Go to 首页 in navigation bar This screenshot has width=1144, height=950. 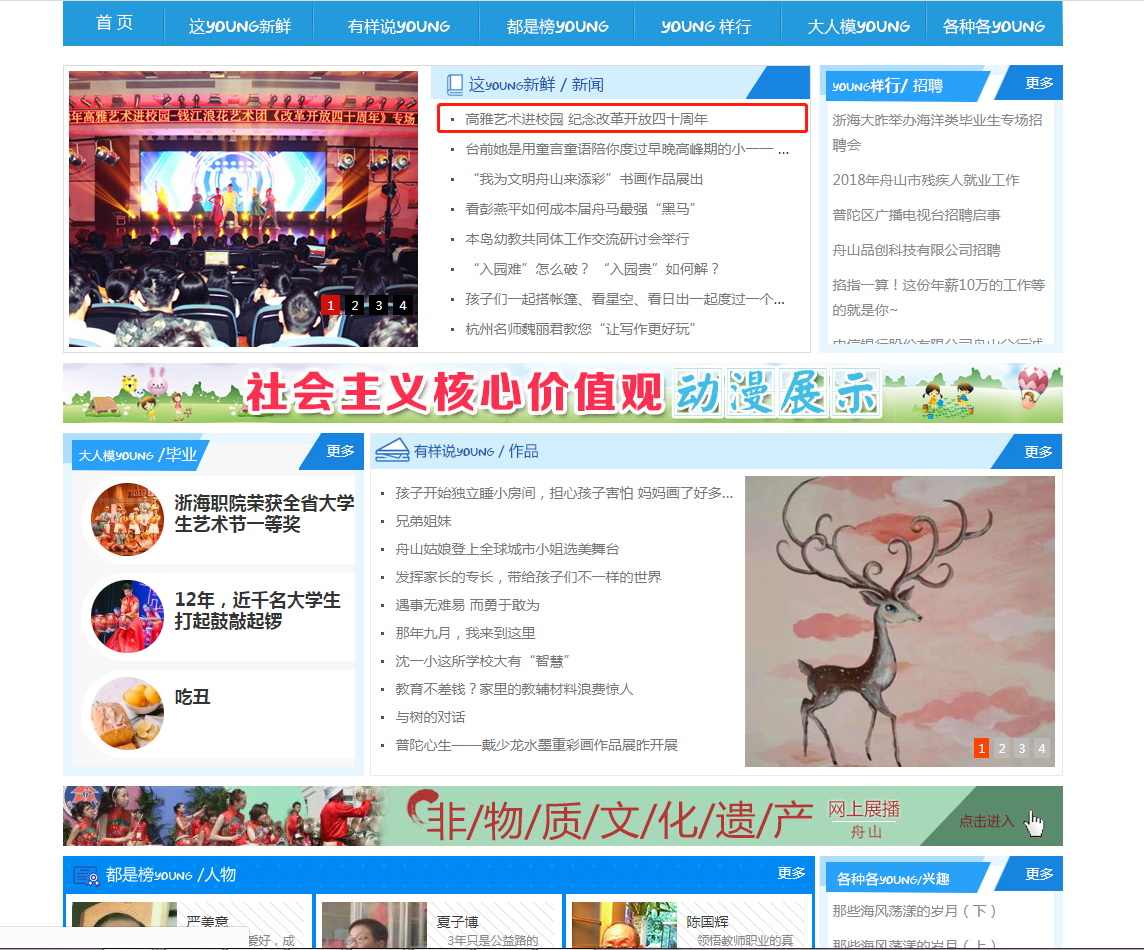coord(114,24)
